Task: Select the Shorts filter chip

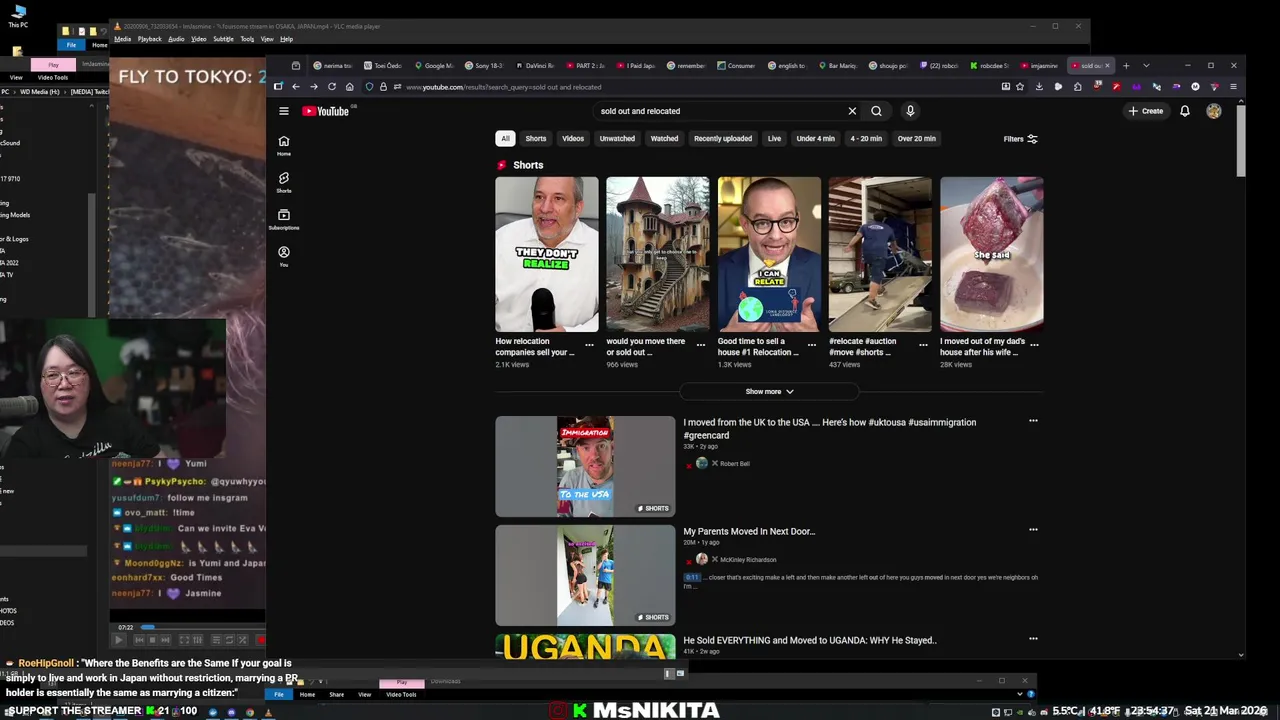Action: [x=536, y=139]
